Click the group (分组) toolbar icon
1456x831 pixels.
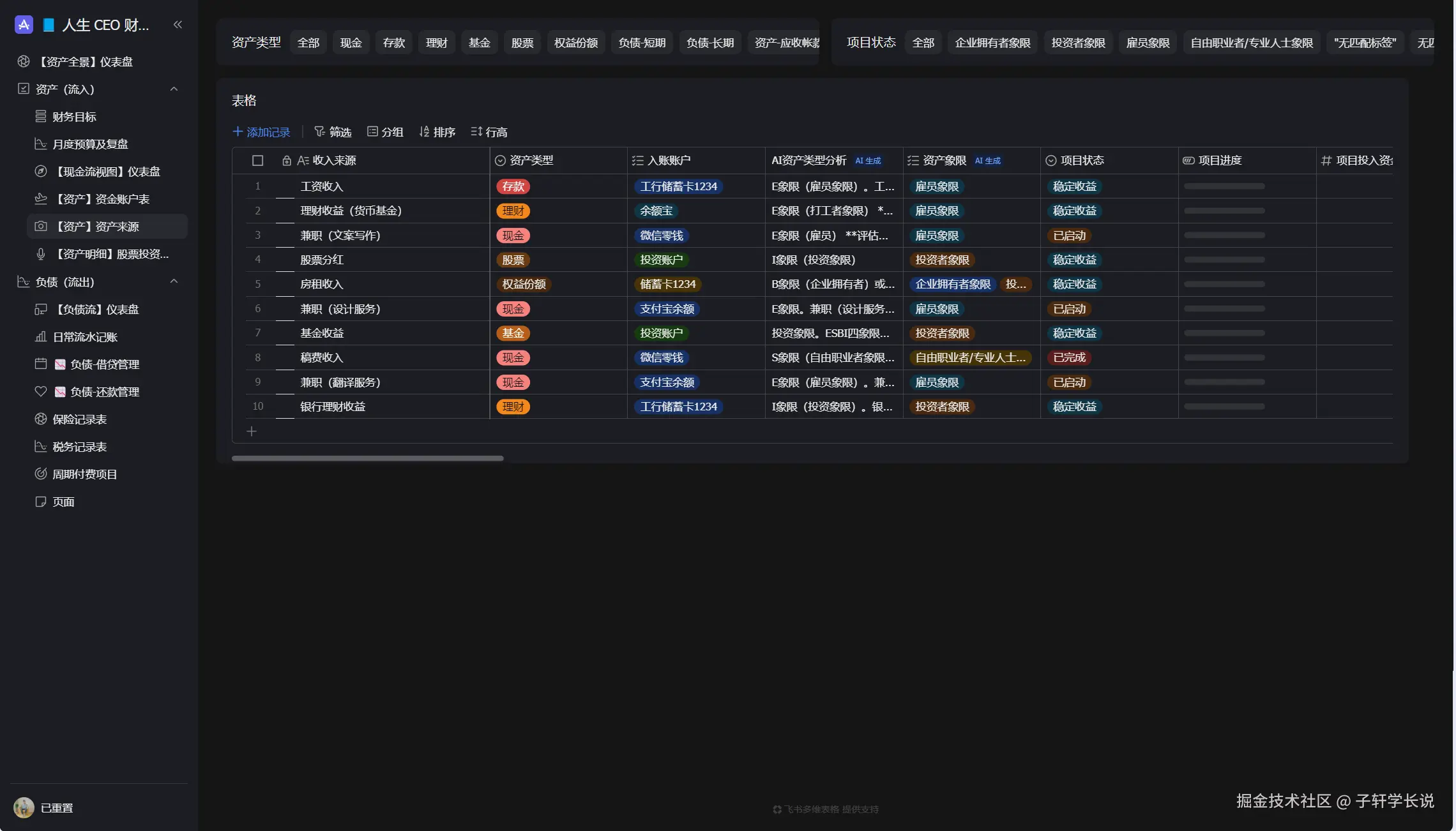[372, 131]
